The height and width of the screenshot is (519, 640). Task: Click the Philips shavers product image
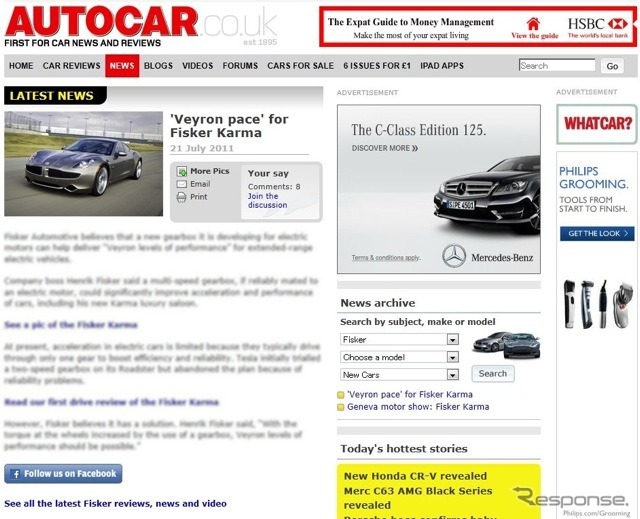point(598,304)
